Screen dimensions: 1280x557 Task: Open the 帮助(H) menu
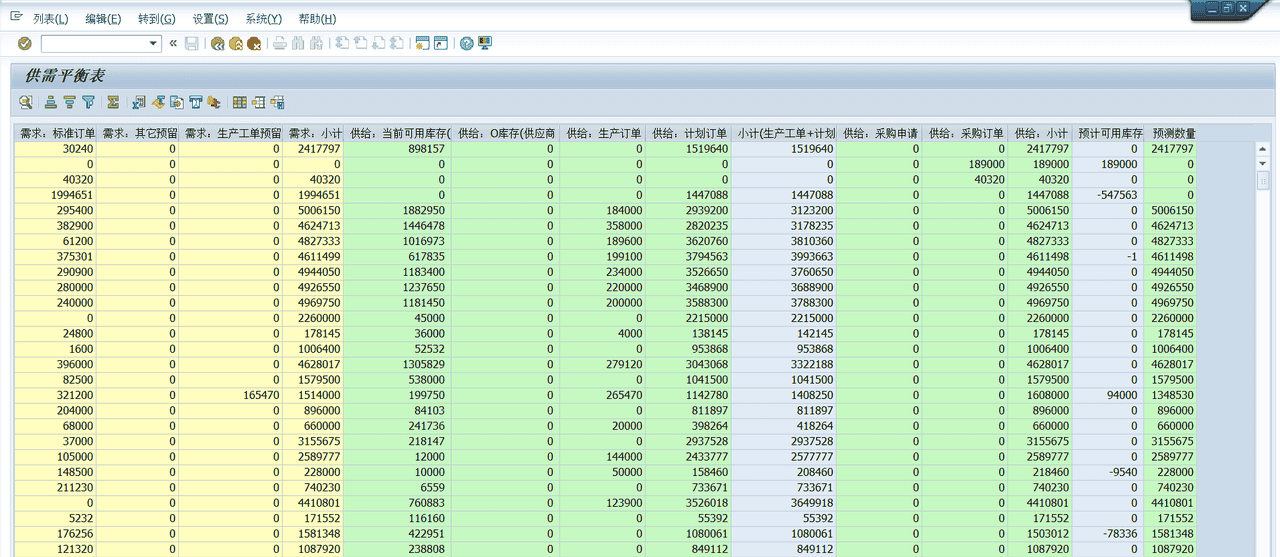coord(317,19)
